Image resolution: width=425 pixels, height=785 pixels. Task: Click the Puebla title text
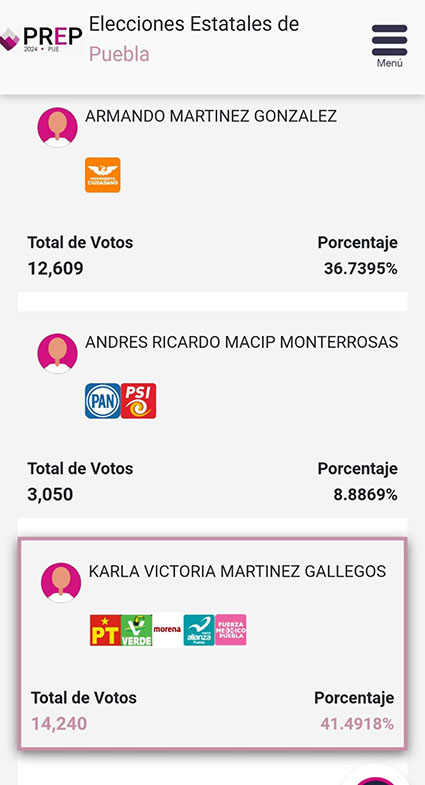coord(119,54)
